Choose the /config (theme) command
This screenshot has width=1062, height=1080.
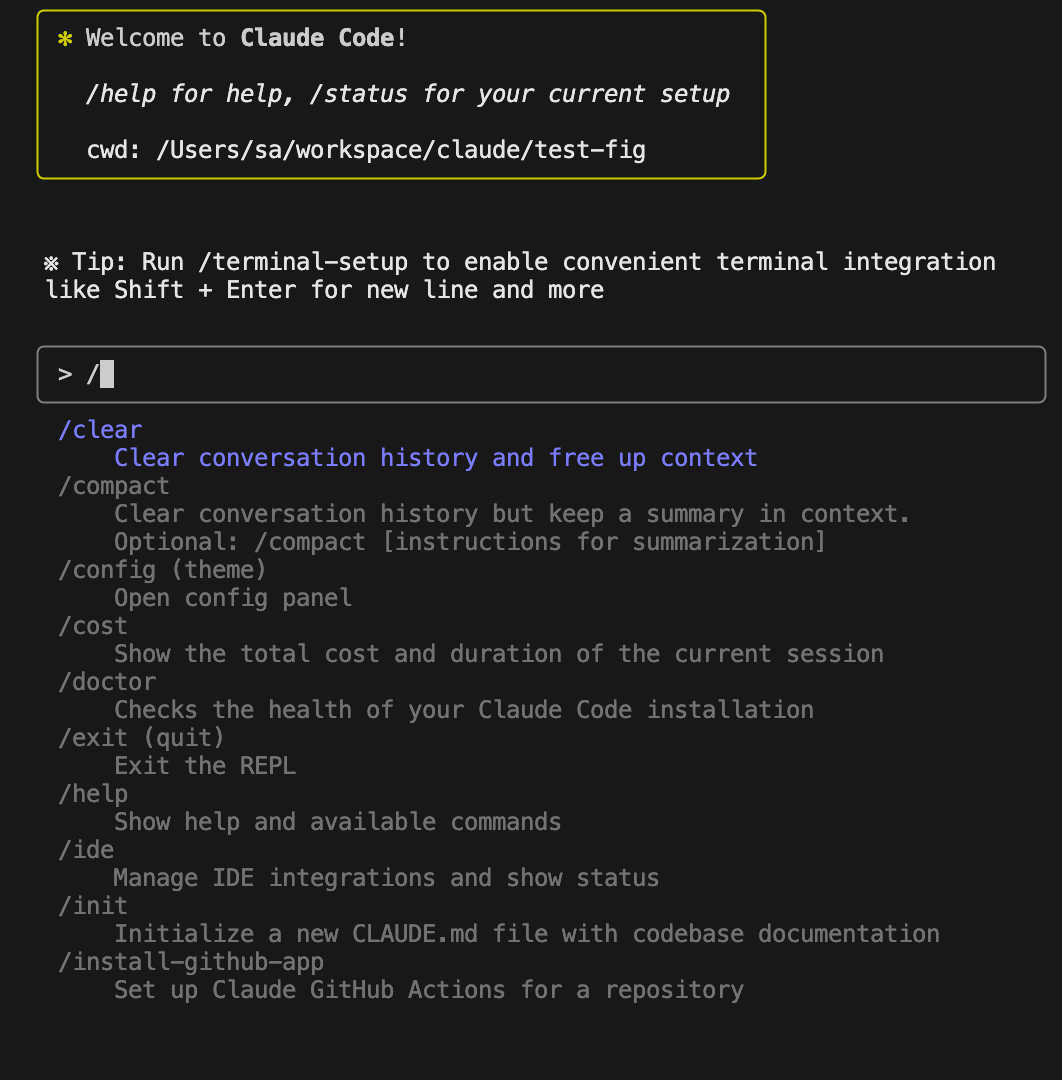(163, 570)
